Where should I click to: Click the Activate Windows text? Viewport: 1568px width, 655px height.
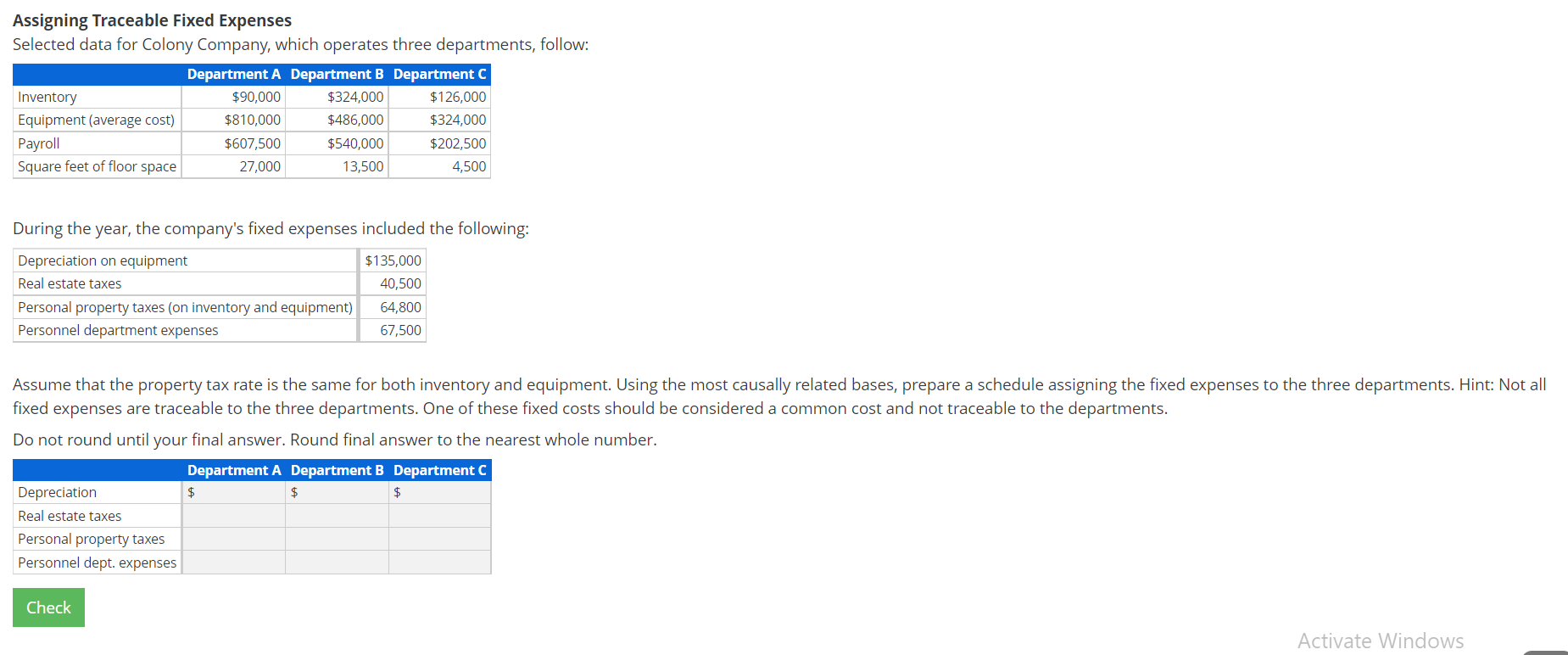coord(1381,641)
